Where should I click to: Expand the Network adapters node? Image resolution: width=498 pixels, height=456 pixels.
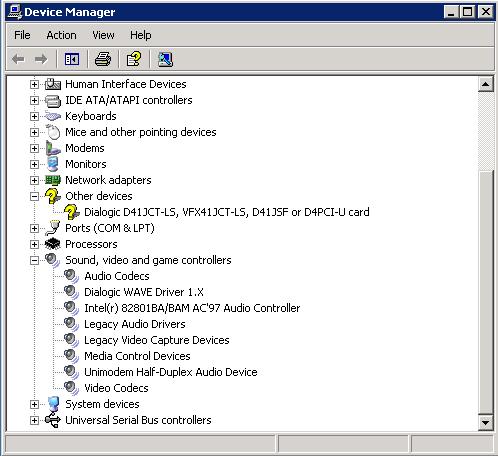pos(34,180)
